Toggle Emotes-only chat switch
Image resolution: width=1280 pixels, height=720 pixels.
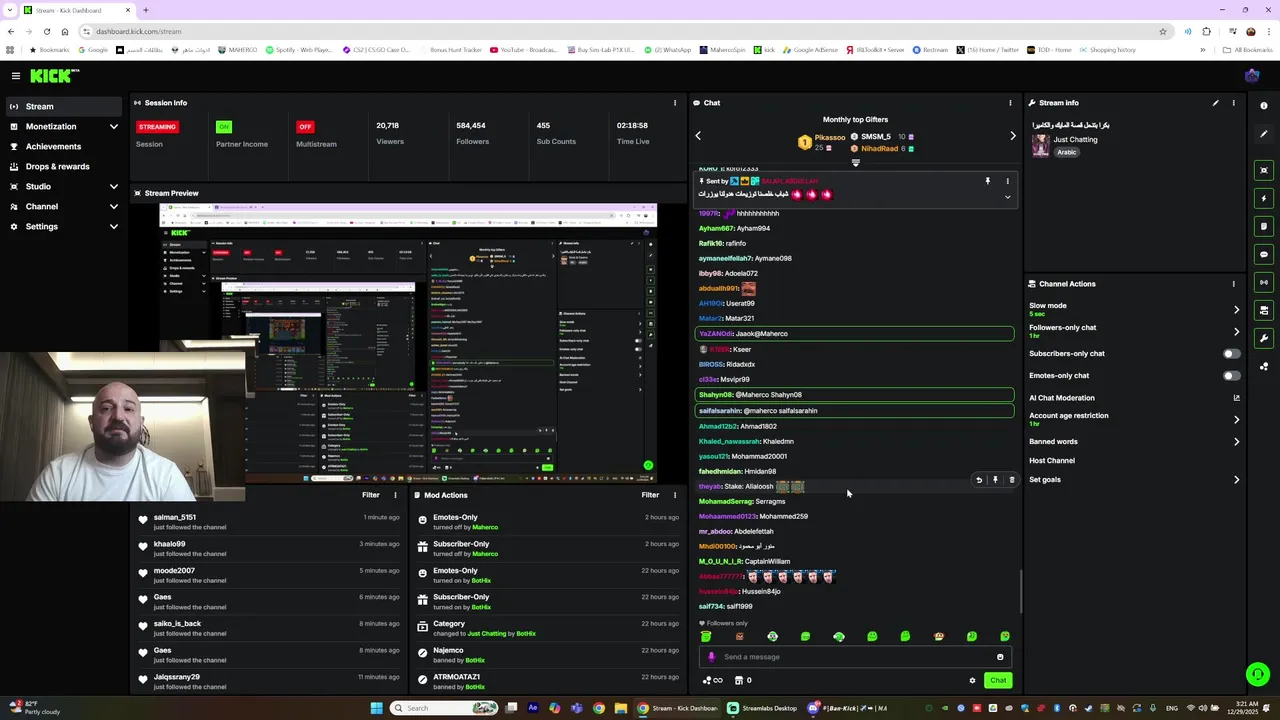(1232, 376)
